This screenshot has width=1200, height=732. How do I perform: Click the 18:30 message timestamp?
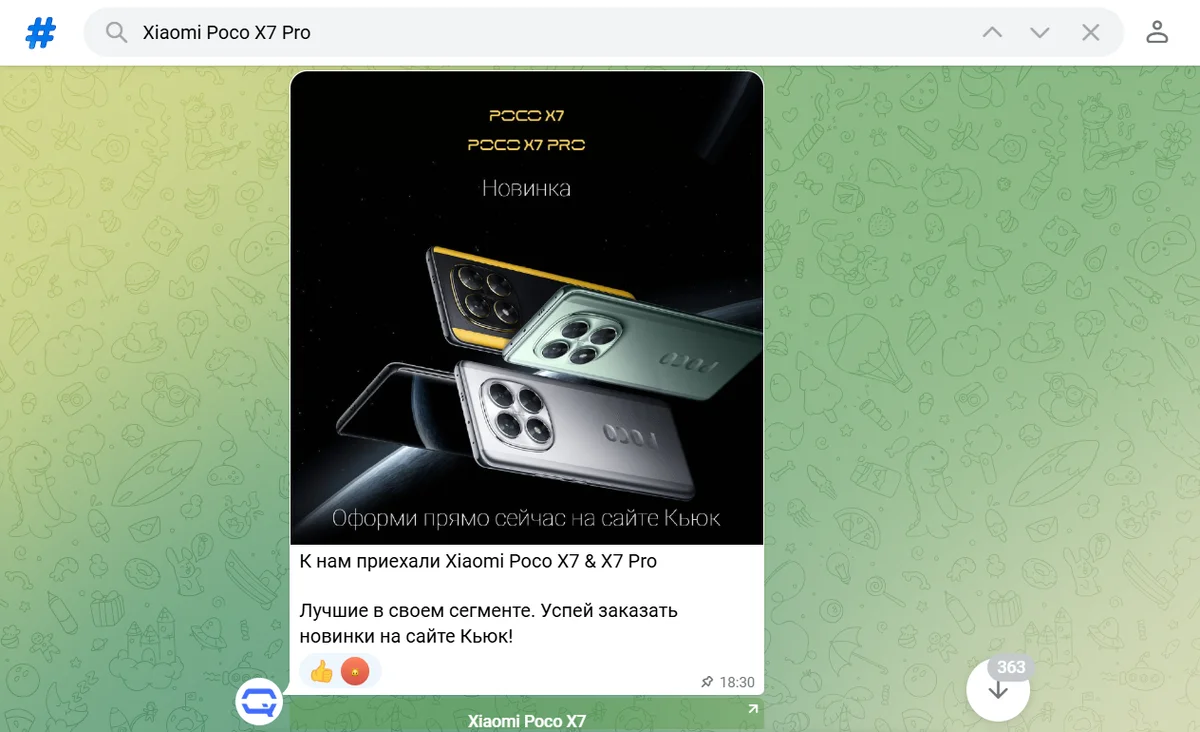pos(737,682)
